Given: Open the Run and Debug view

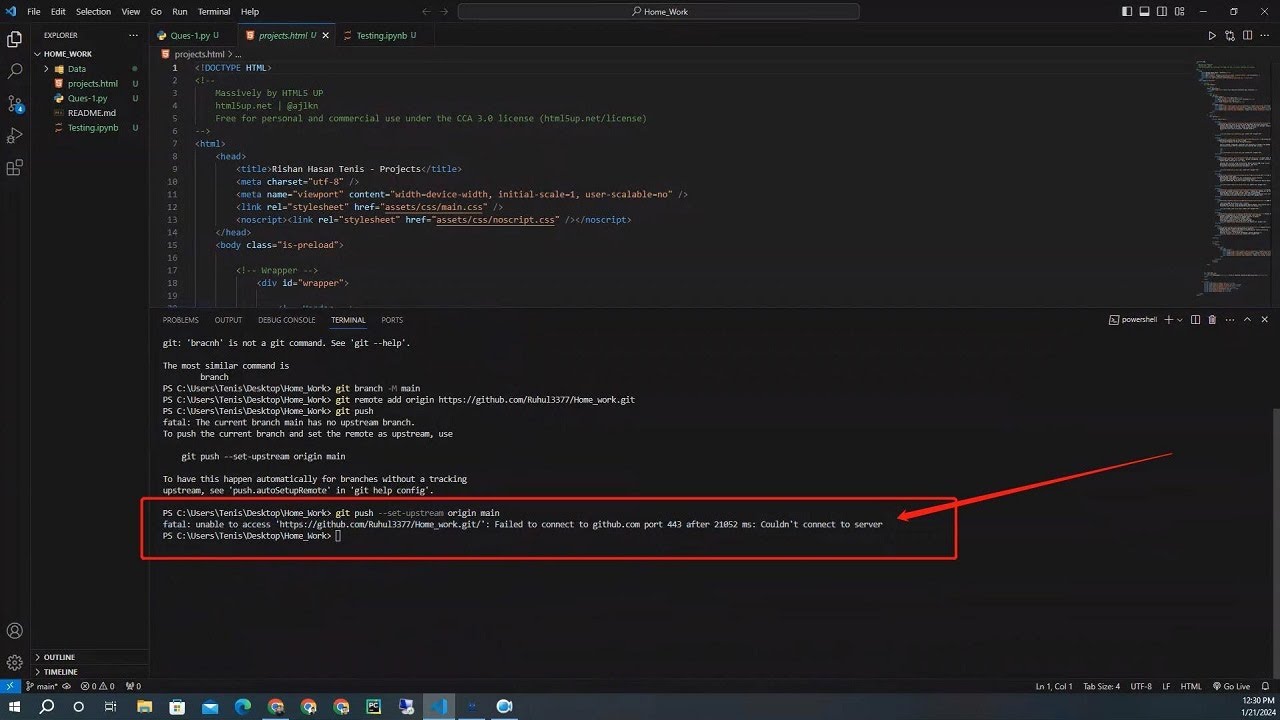Looking at the screenshot, I should [15, 135].
